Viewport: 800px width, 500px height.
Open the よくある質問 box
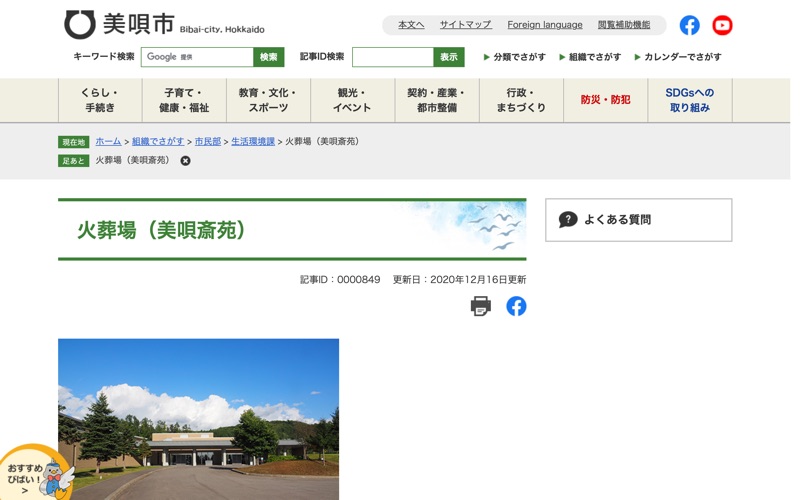pos(638,220)
